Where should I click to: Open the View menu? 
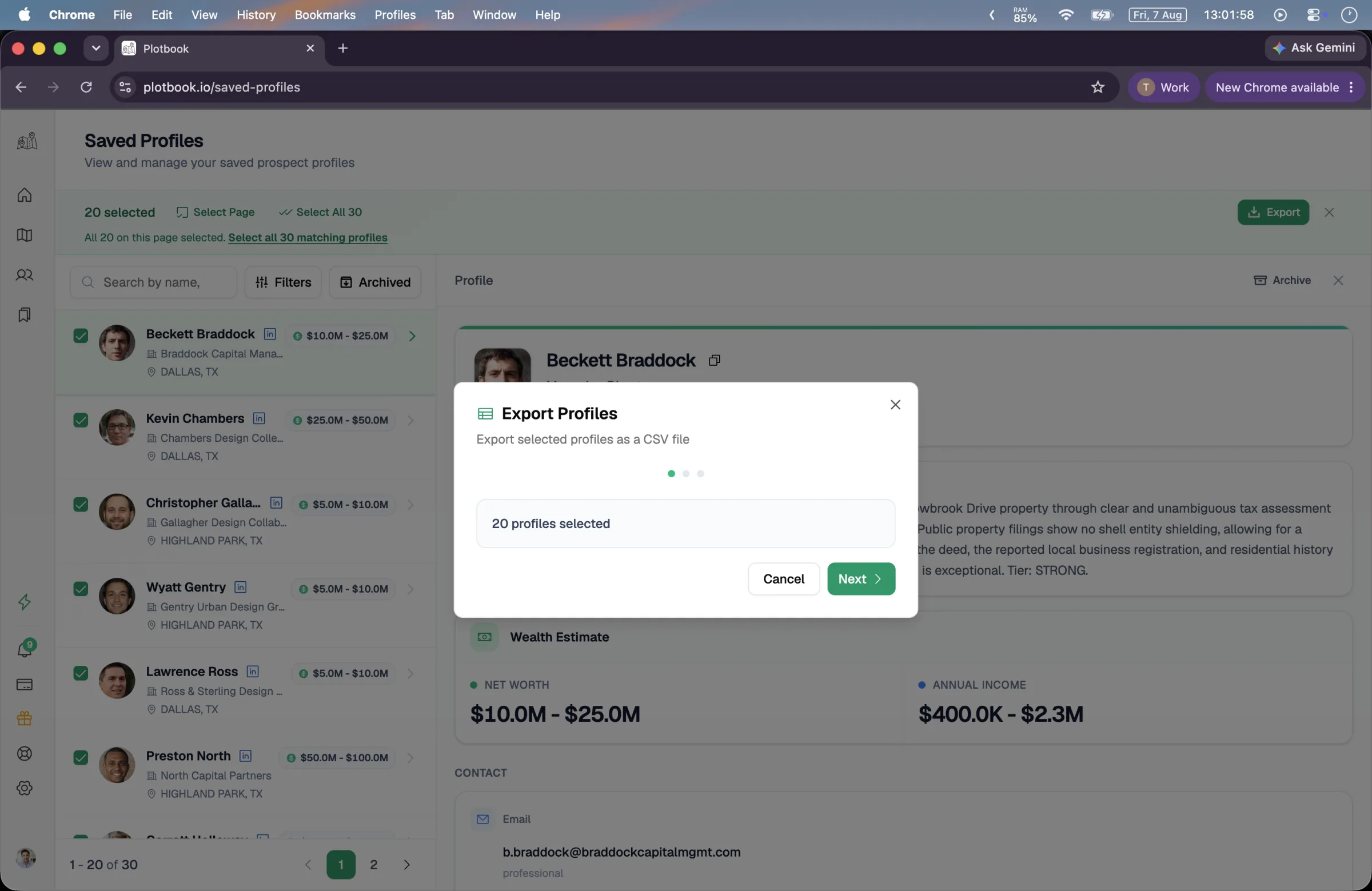pyautogui.click(x=204, y=15)
